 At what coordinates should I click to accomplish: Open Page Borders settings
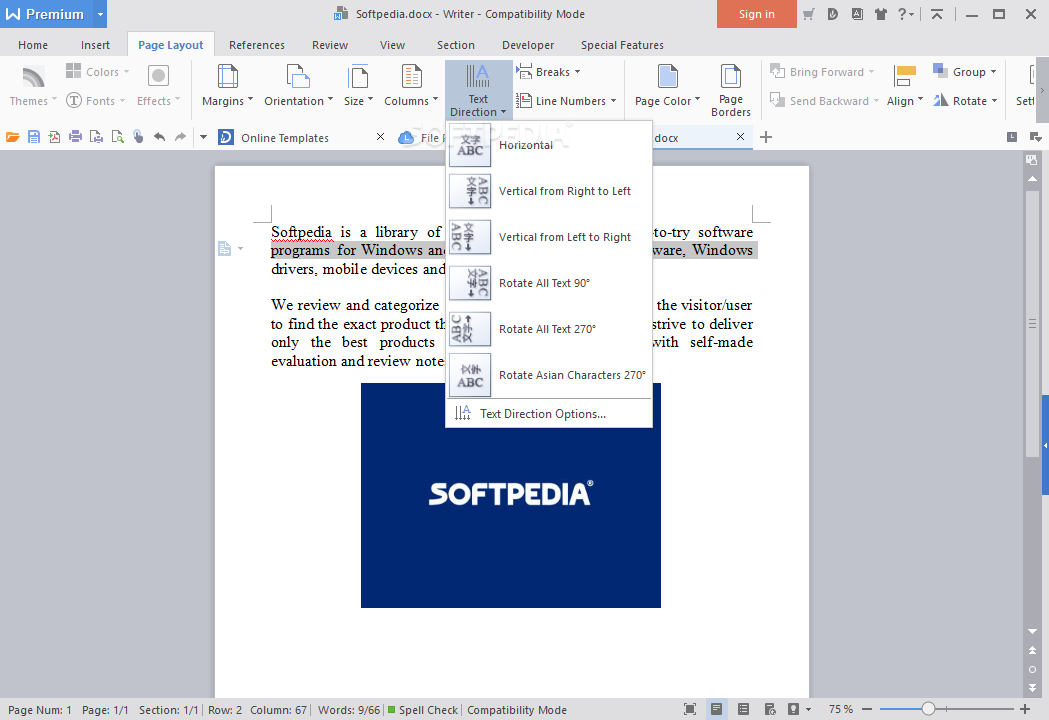click(x=731, y=90)
